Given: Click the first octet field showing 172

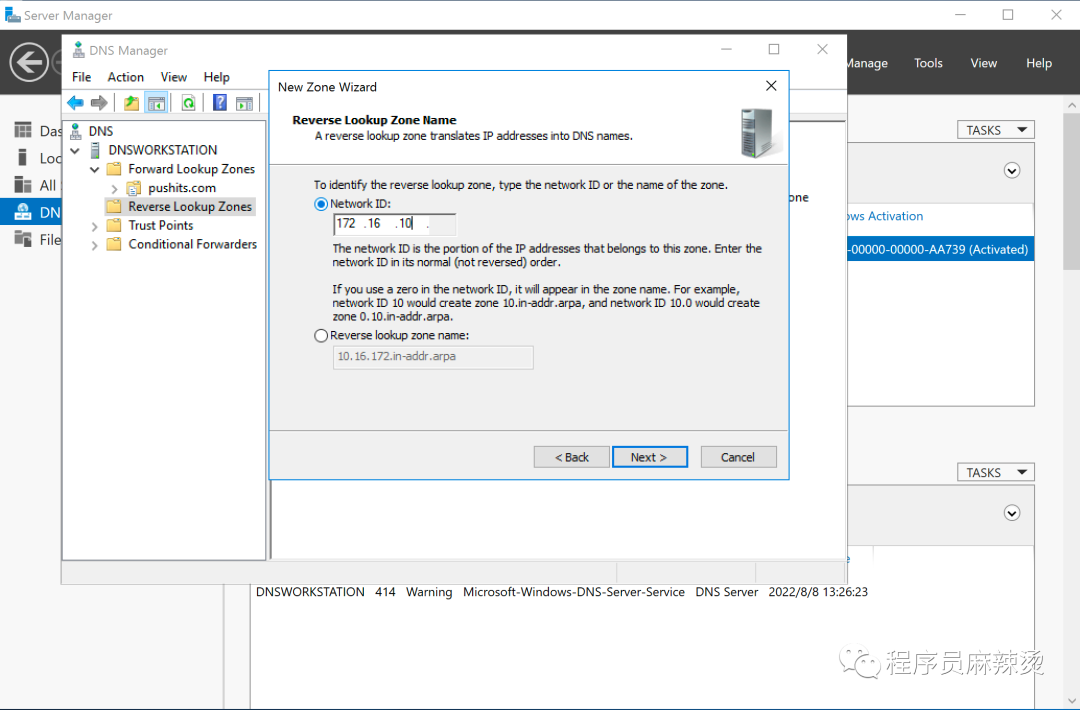Looking at the screenshot, I should click(346, 224).
